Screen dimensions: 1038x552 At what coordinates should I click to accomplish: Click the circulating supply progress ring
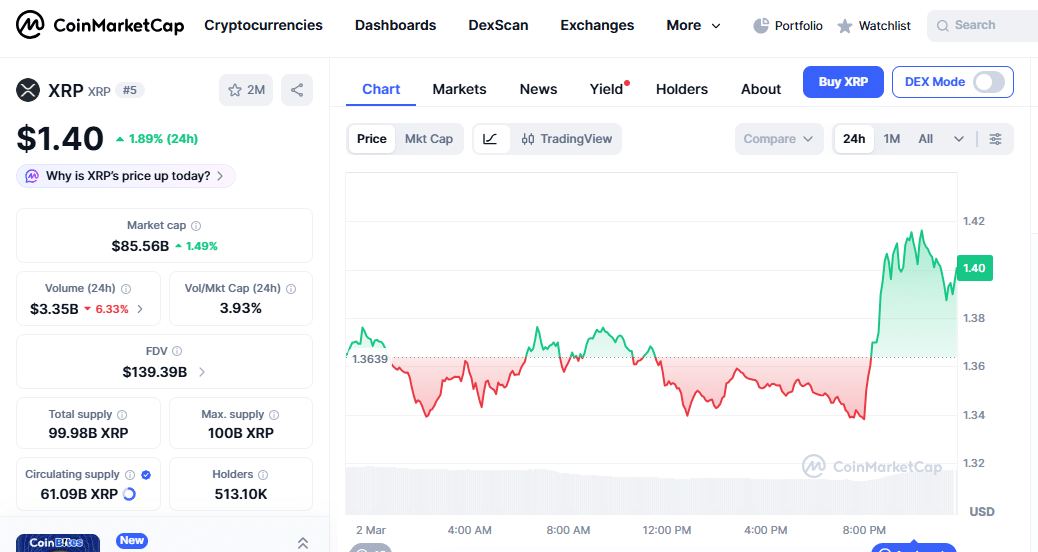point(129,494)
